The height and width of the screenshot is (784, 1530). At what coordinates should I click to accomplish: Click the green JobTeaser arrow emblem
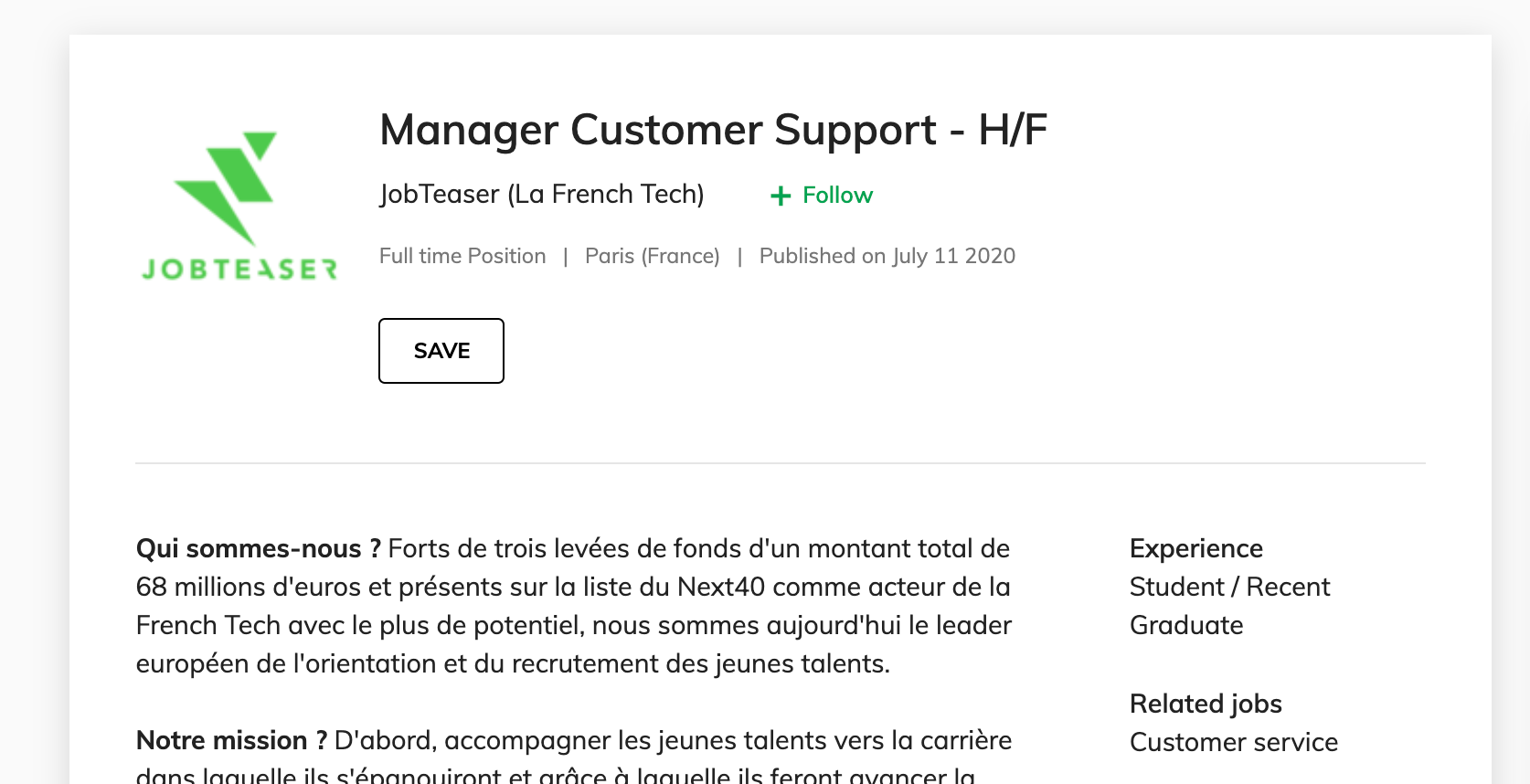pyautogui.click(x=226, y=187)
